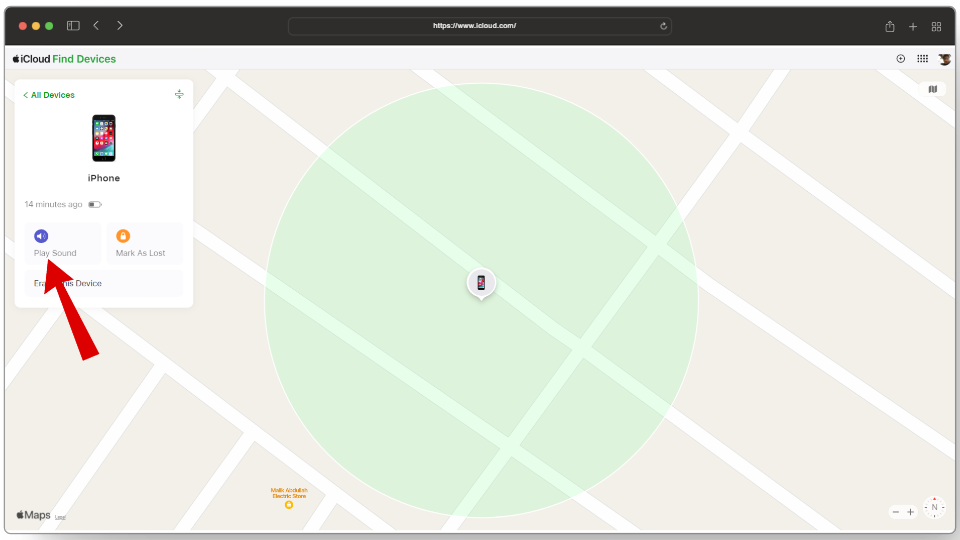Erase This Device option
The width and height of the screenshot is (960, 540).
pyautogui.click(x=103, y=283)
